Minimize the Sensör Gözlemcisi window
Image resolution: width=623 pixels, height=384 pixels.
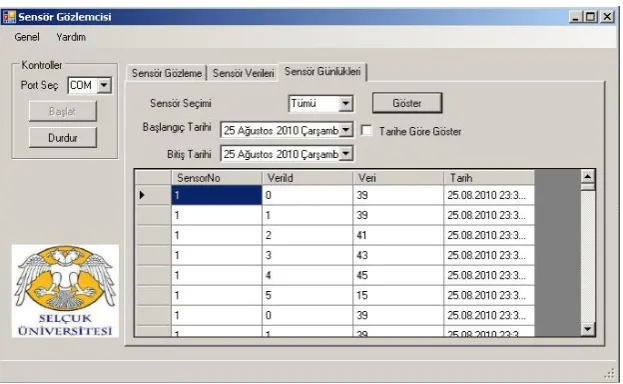[x=575, y=17]
